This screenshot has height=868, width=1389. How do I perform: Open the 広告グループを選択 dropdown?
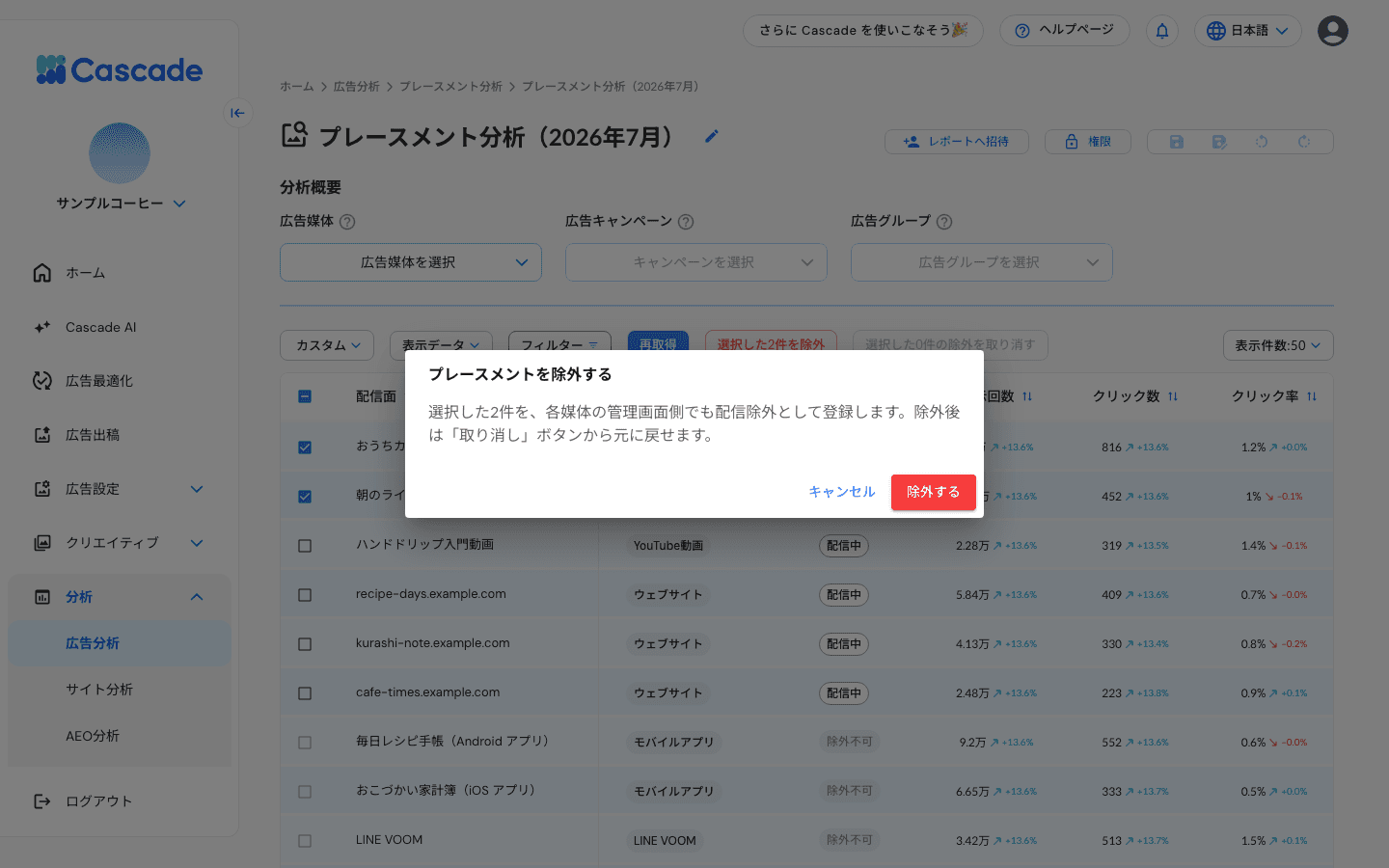982,262
